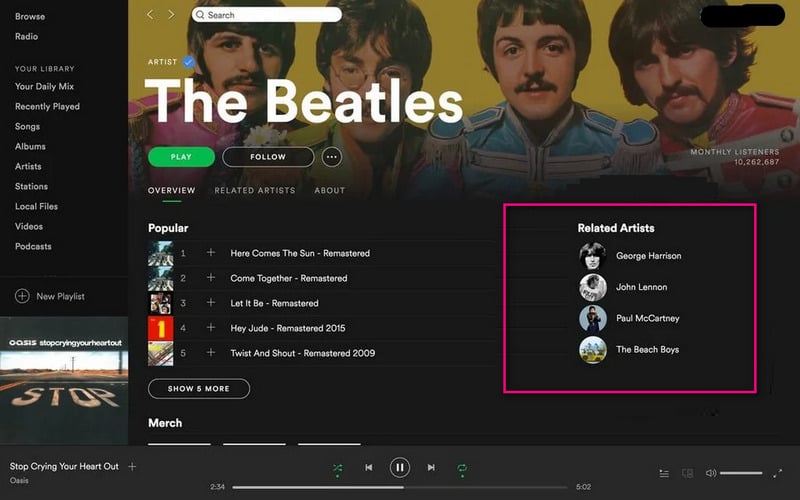Expand list with SHOW 5 MORE
The image size is (800, 500).
[x=199, y=389]
